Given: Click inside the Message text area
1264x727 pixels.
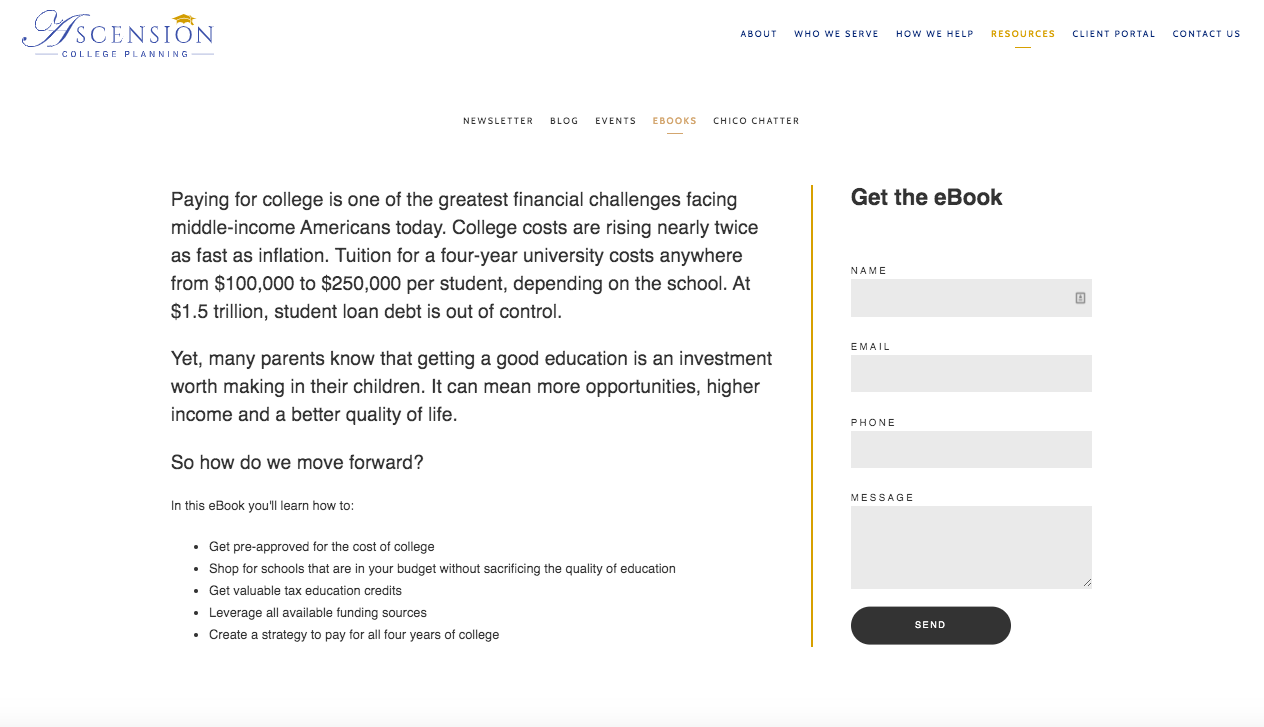Looking at the screenshot, I should click(971, 547).
